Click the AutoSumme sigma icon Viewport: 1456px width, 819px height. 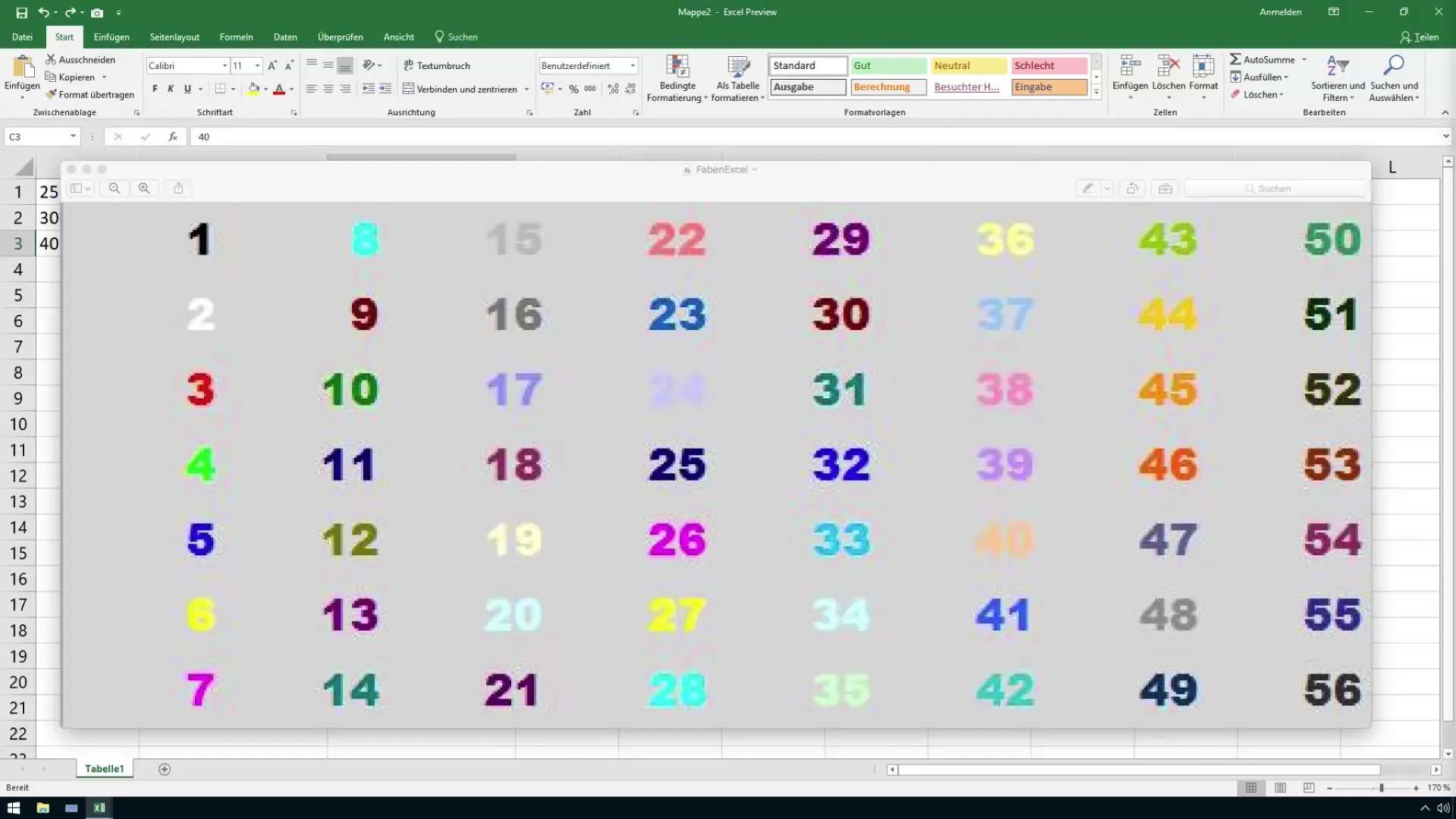(1235, 59)
